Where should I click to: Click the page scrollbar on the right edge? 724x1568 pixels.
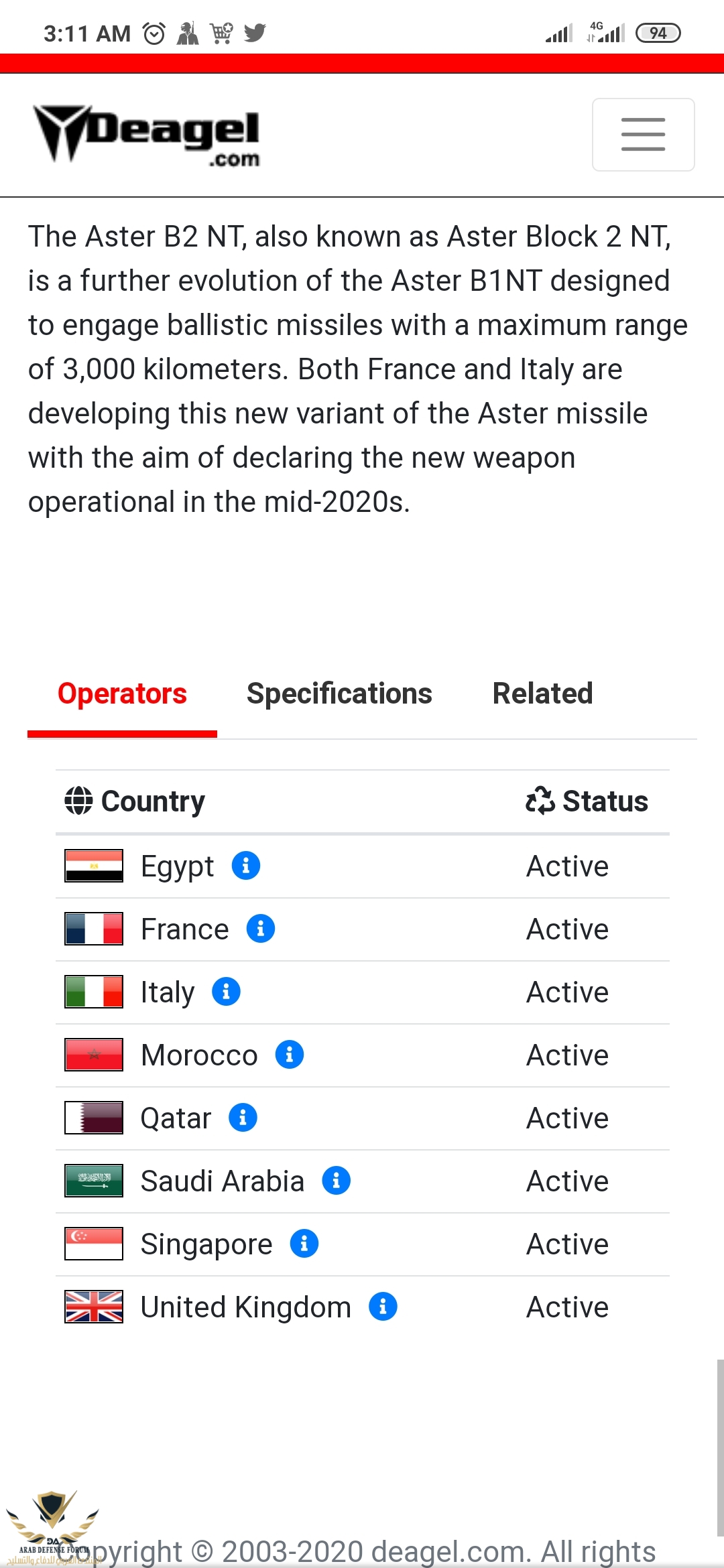point(719,1447)
